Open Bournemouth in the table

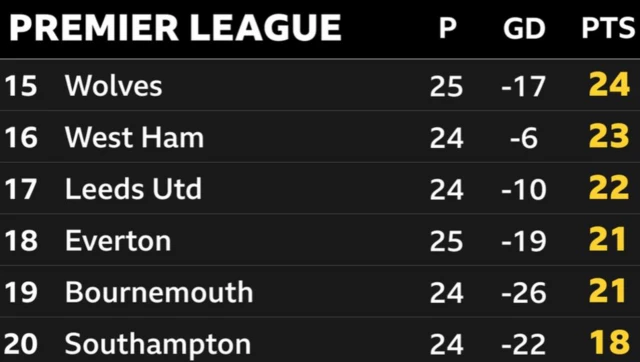pos(159,292)
